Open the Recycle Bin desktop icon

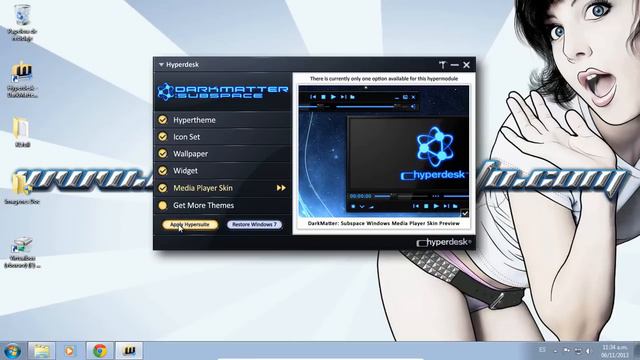(x=22, y=22)
